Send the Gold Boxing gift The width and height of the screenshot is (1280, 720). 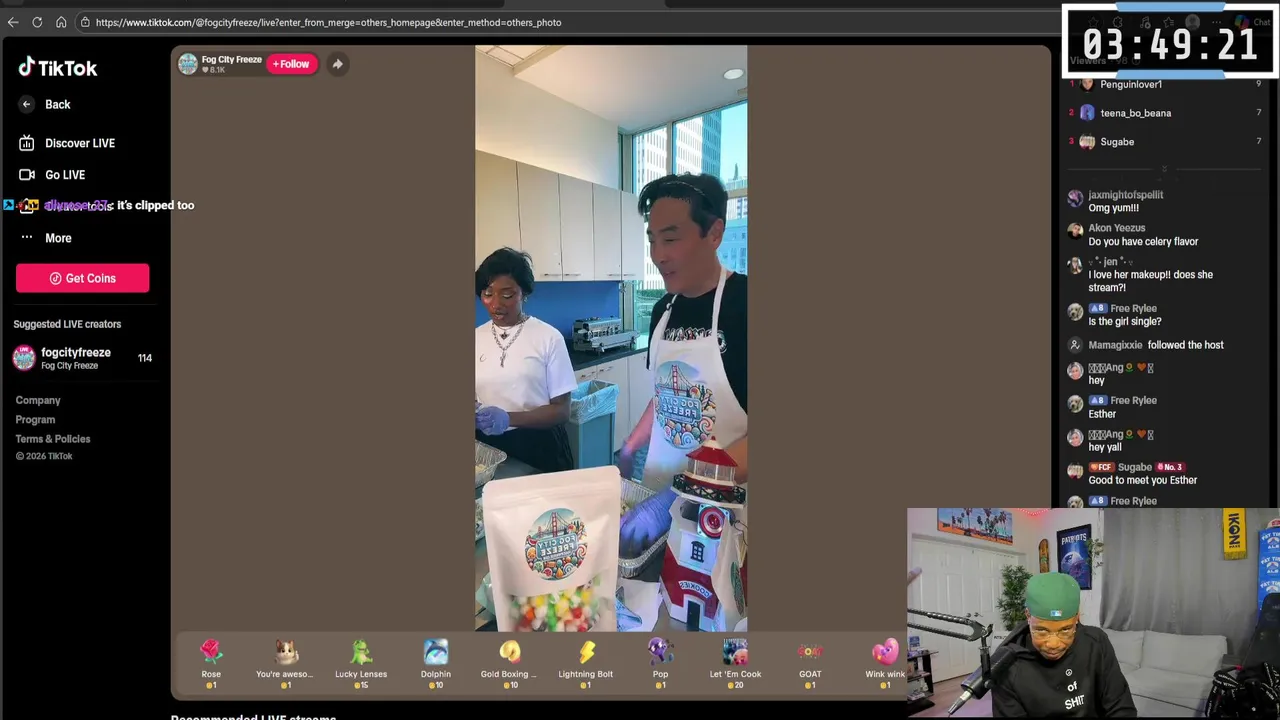tap(509, 664)
